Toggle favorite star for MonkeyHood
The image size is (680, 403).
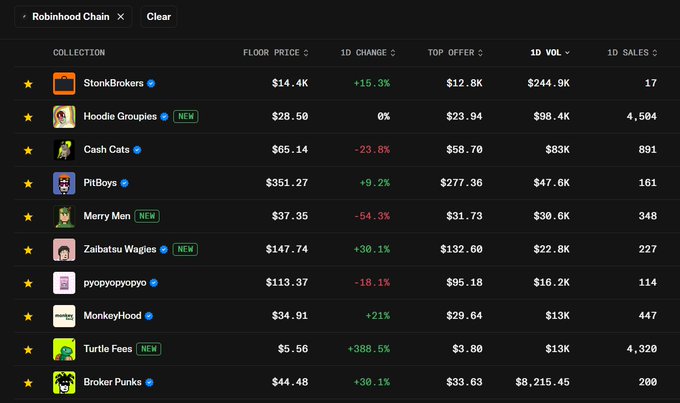point(28,316)
